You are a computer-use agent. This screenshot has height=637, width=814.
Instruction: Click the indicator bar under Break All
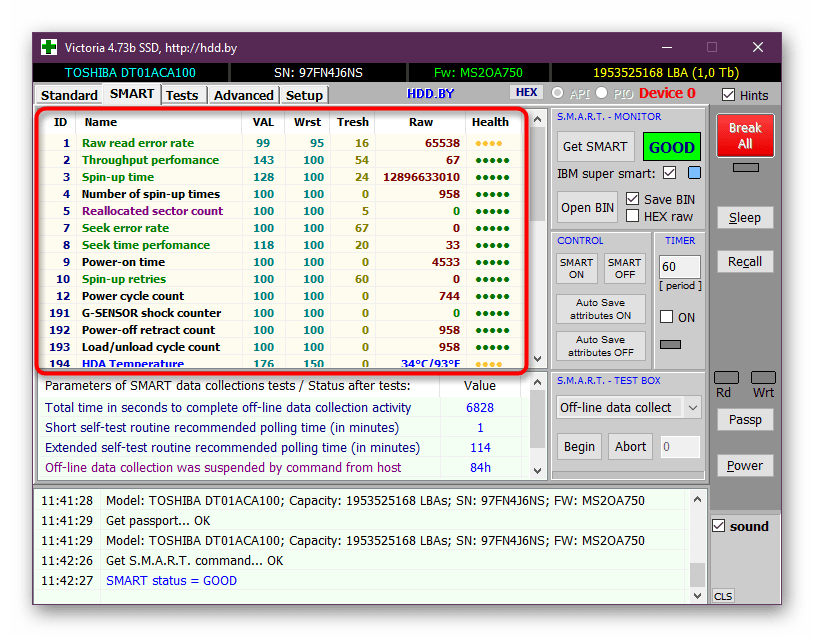(745, 168)
